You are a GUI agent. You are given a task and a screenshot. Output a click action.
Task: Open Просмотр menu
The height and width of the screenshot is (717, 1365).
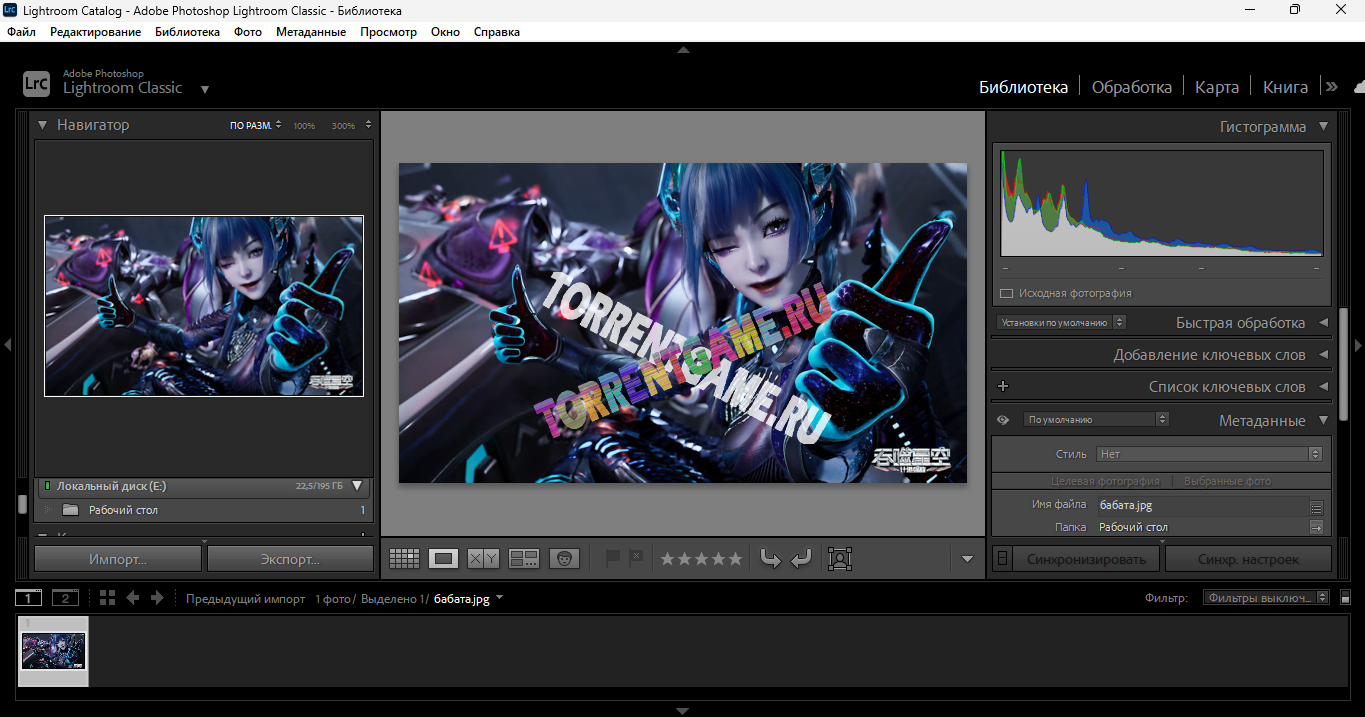click(388, 32)
